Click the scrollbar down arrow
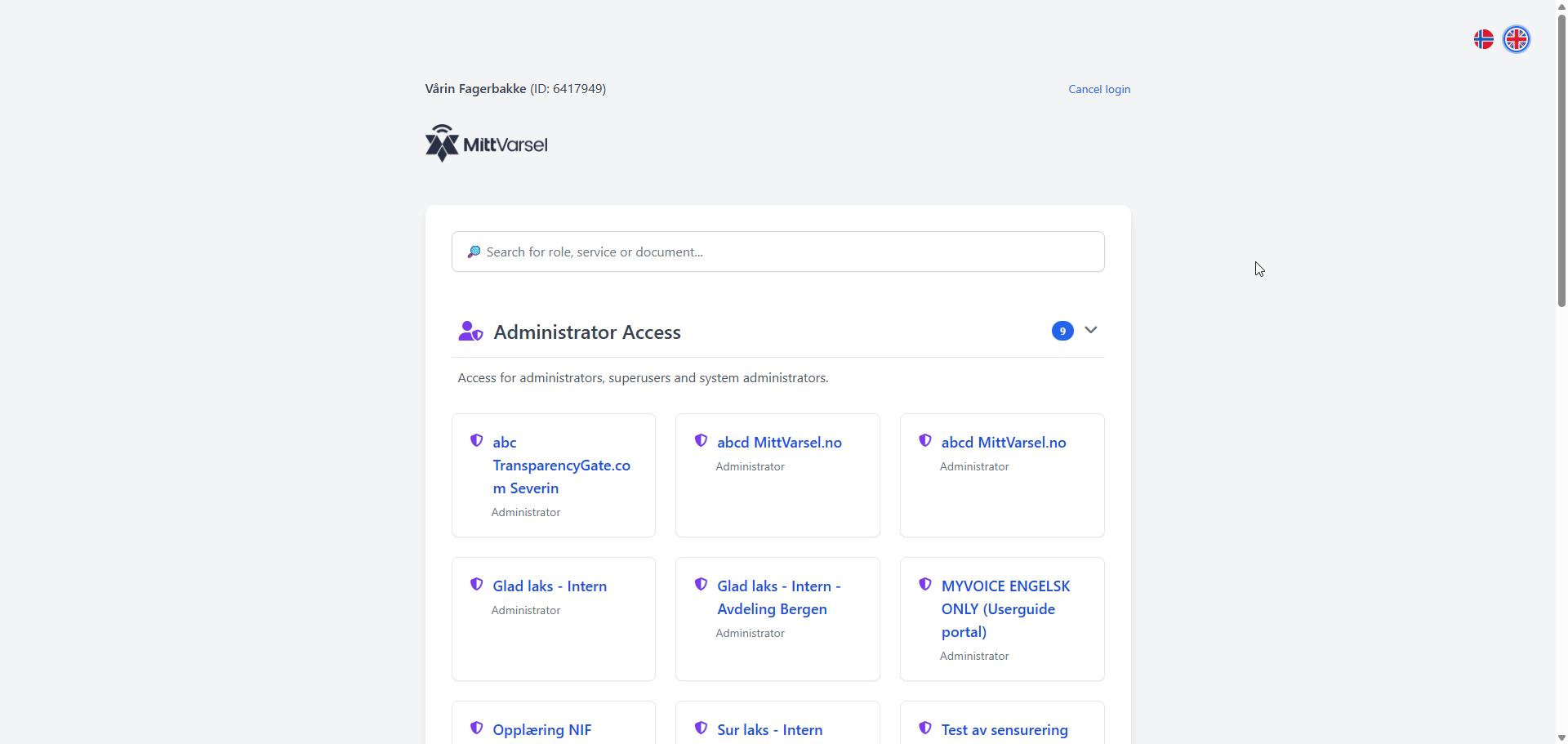Screen dimensions: 1568x744 tap(1561, 737)
